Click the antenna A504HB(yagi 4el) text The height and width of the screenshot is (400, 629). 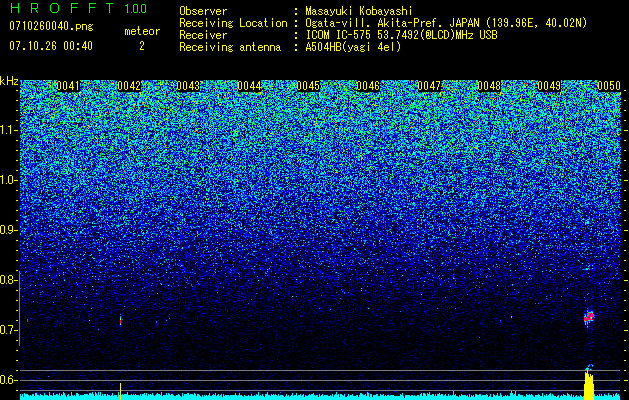point(353,47)
